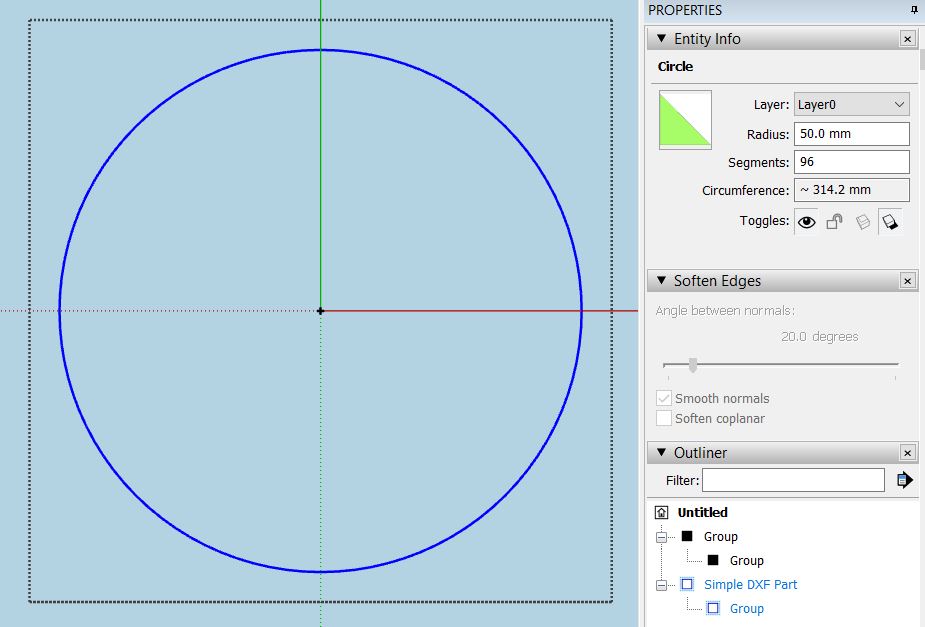Collapse the Simple DXF Part node
This screenshot has width=925, height=627.
[x=662, y=585]
